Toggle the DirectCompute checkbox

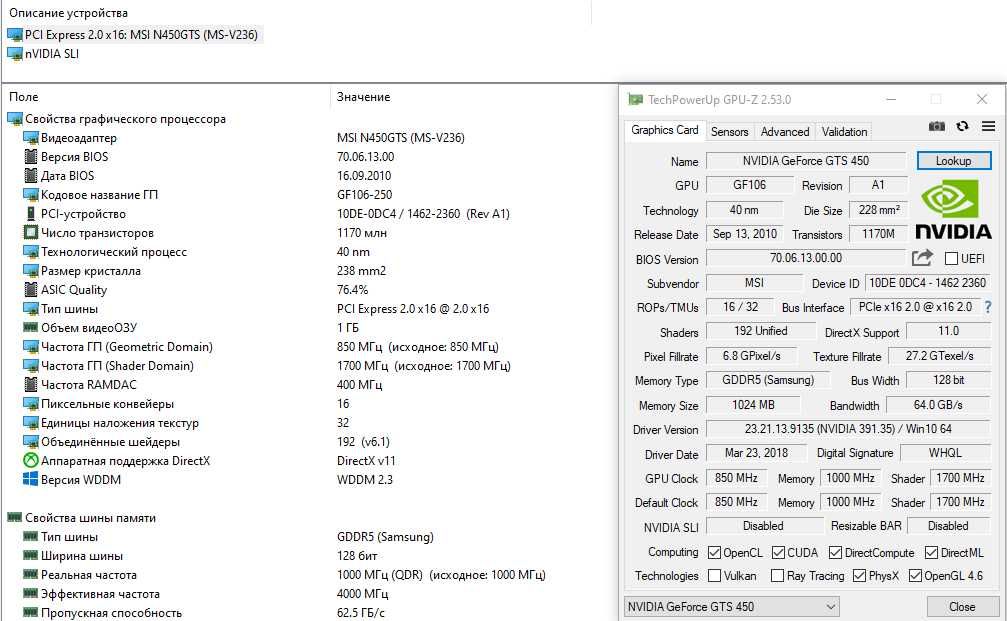(836, 553)
